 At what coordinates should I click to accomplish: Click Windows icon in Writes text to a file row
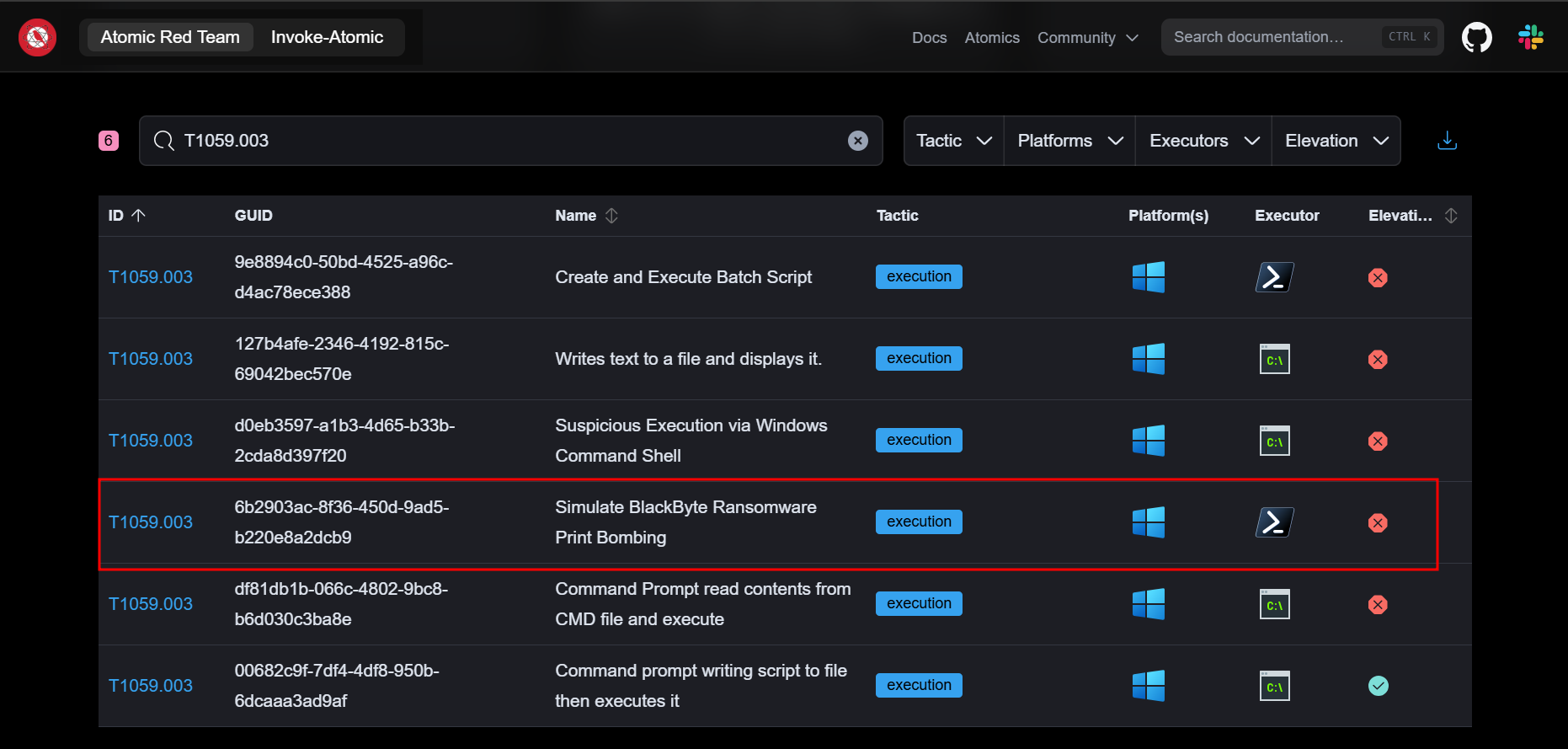tap(1149, 359)
